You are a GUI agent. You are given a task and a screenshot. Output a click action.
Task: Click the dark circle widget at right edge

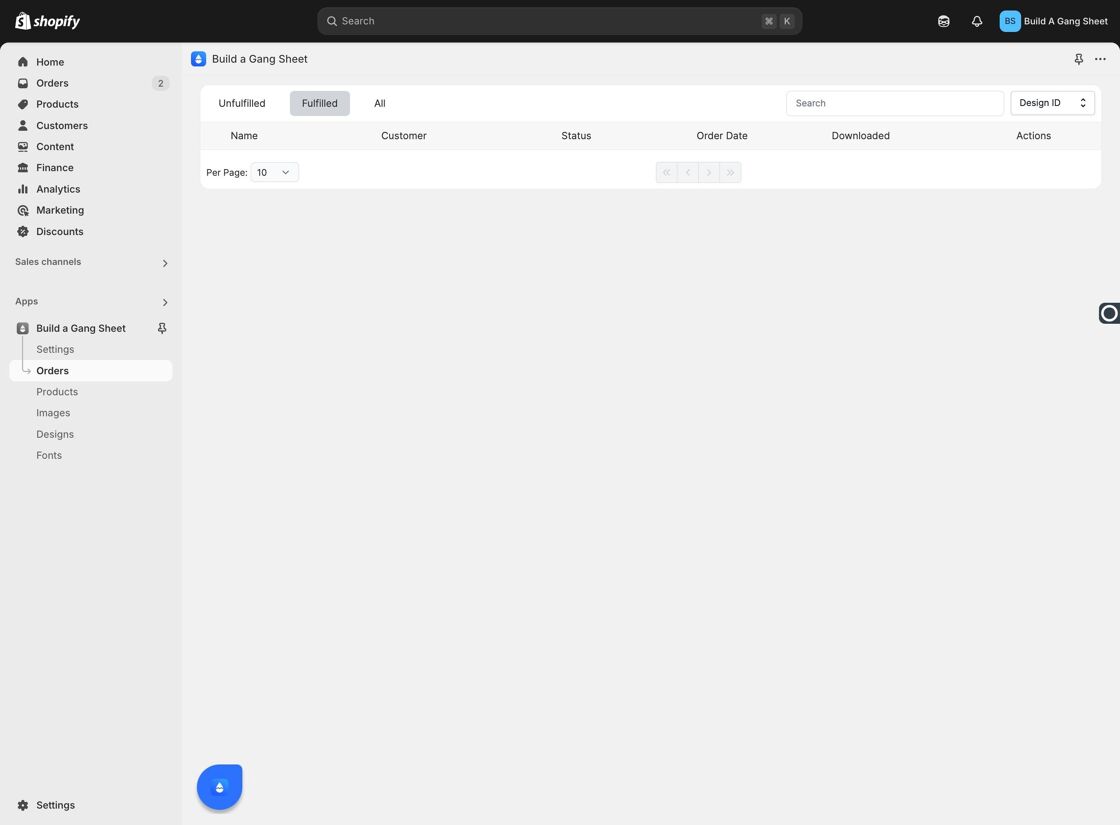(x=1109, y=313)
